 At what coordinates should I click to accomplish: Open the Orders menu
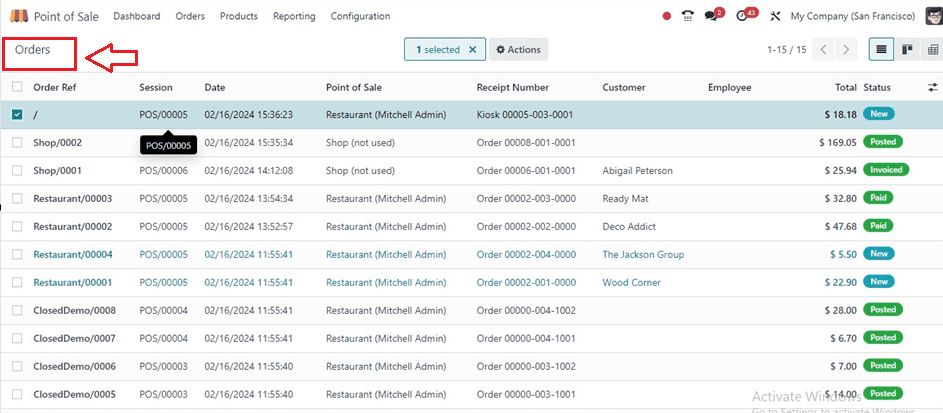click(x=190, y=16)
